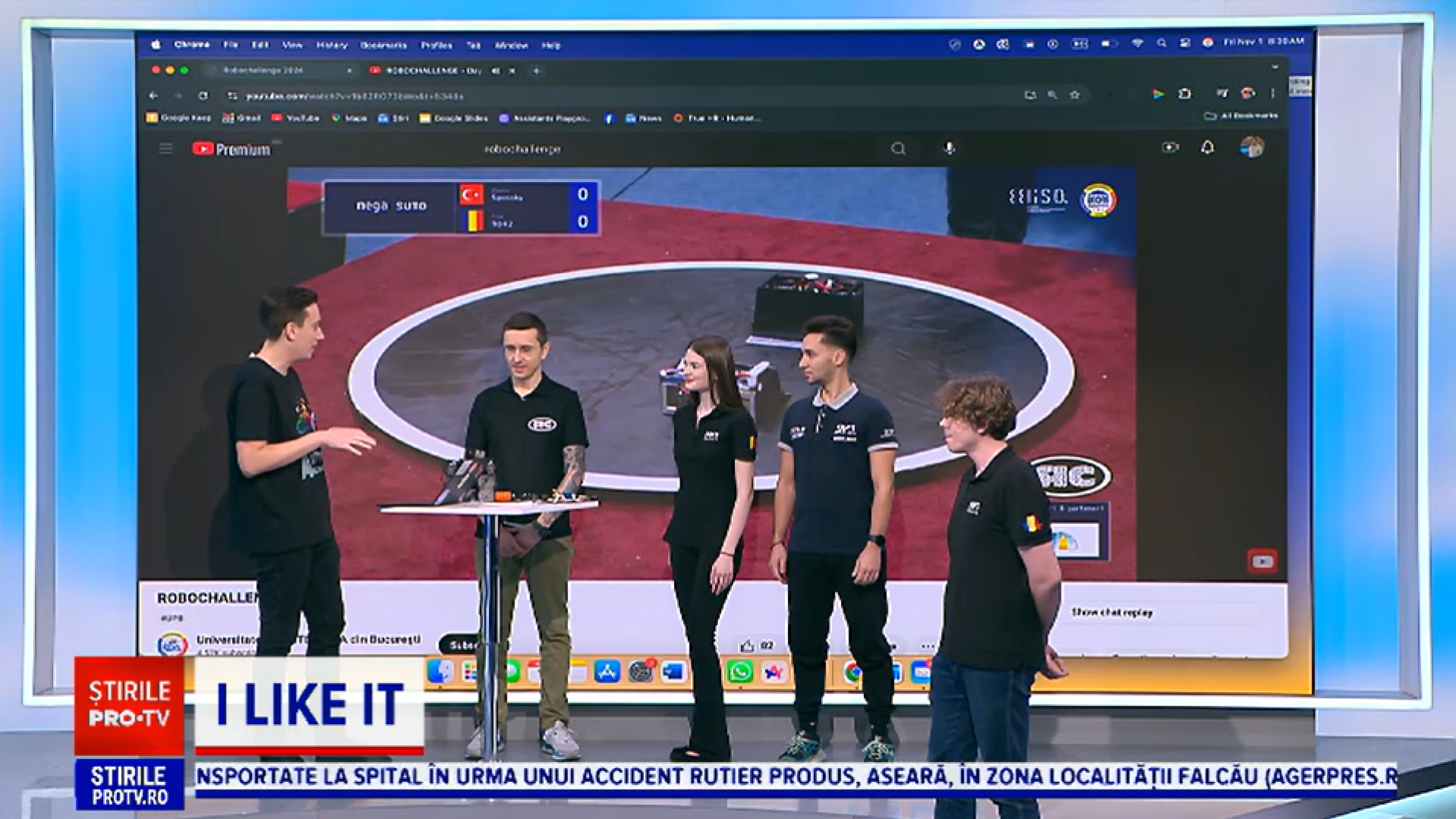
Task: Open App Store from the Dock
Action: pyautogui.click(x=607, y=672)
